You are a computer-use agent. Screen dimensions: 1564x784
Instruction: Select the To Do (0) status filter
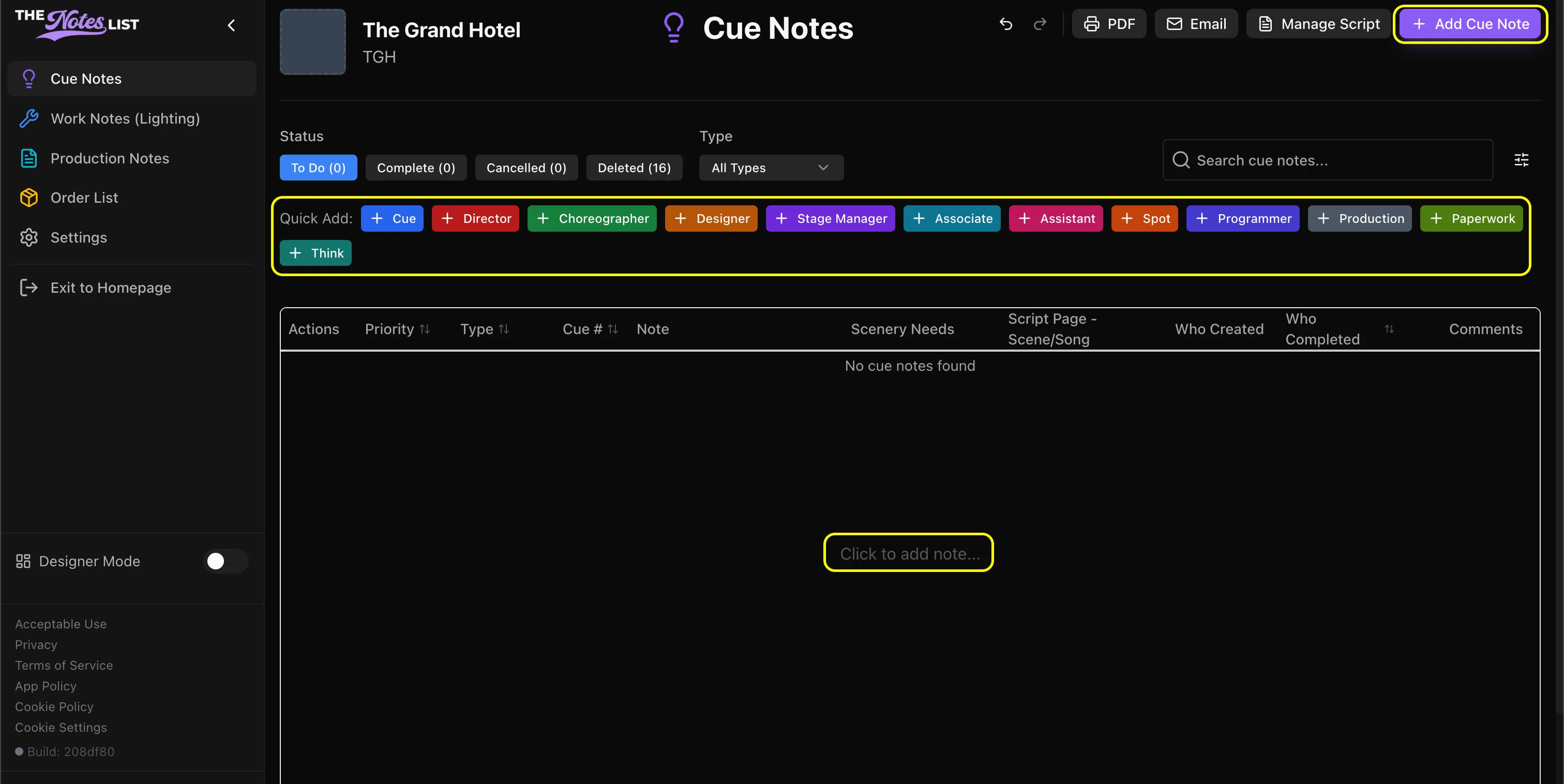click(x=318, y=168)
